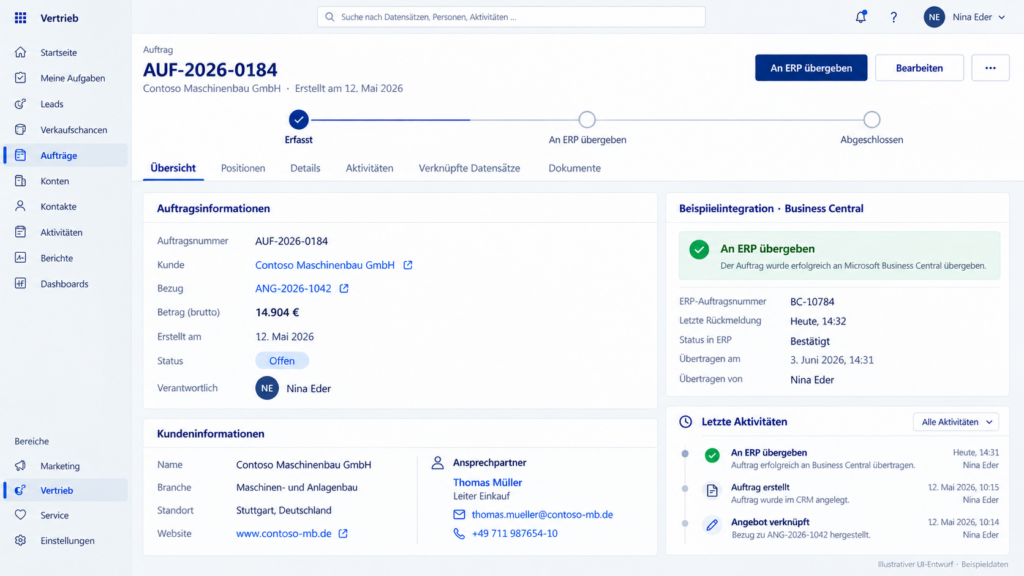Click the Kontakte person icon
1024x576 pixels.
pyautogui.click(x=20, y=206)
